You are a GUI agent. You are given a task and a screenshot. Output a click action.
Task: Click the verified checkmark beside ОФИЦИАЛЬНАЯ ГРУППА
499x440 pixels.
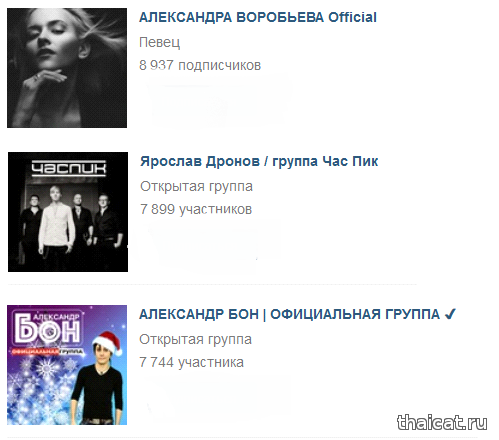click(x=450, y=314)
